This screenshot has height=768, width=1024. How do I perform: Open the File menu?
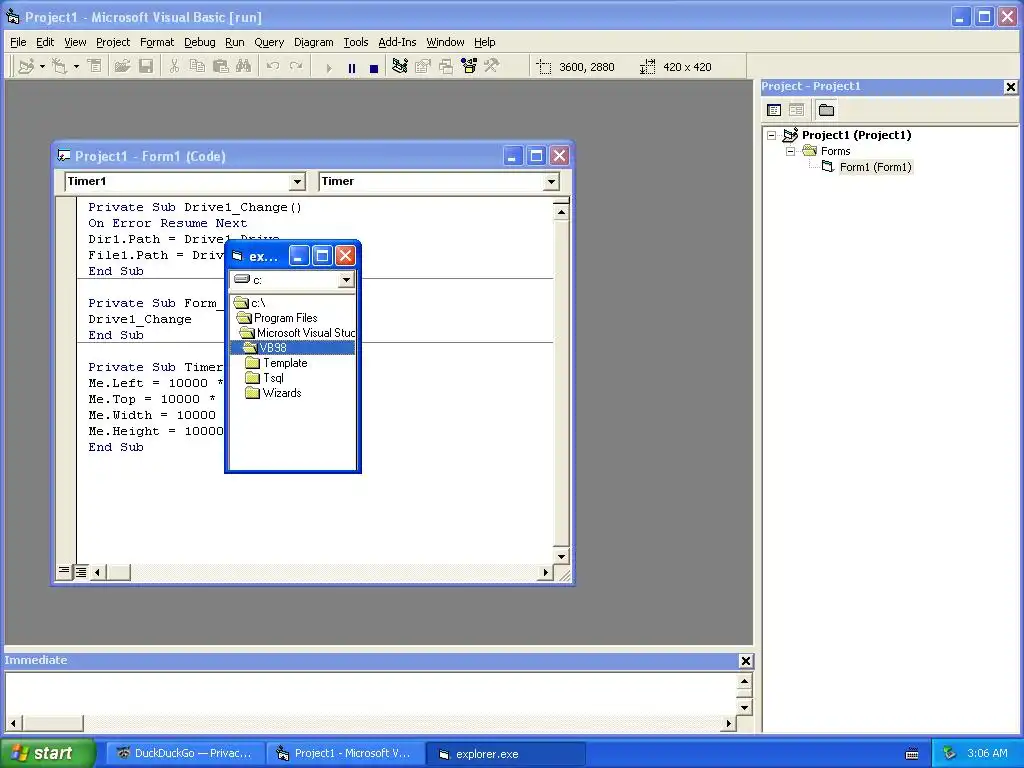point(18,42)
